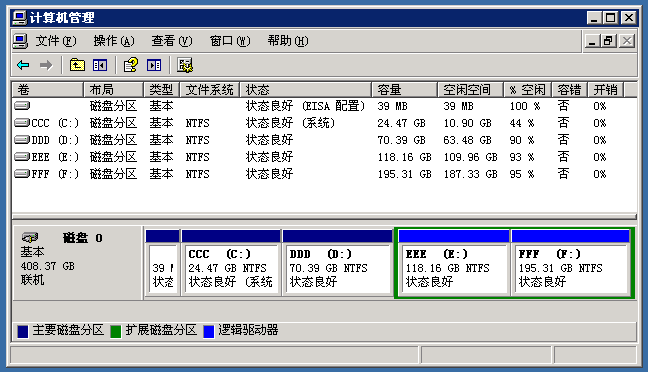Select the EEE (E:) volume drive icon
Viewport: 648px width, 372px height.
(x=22, y=157)
